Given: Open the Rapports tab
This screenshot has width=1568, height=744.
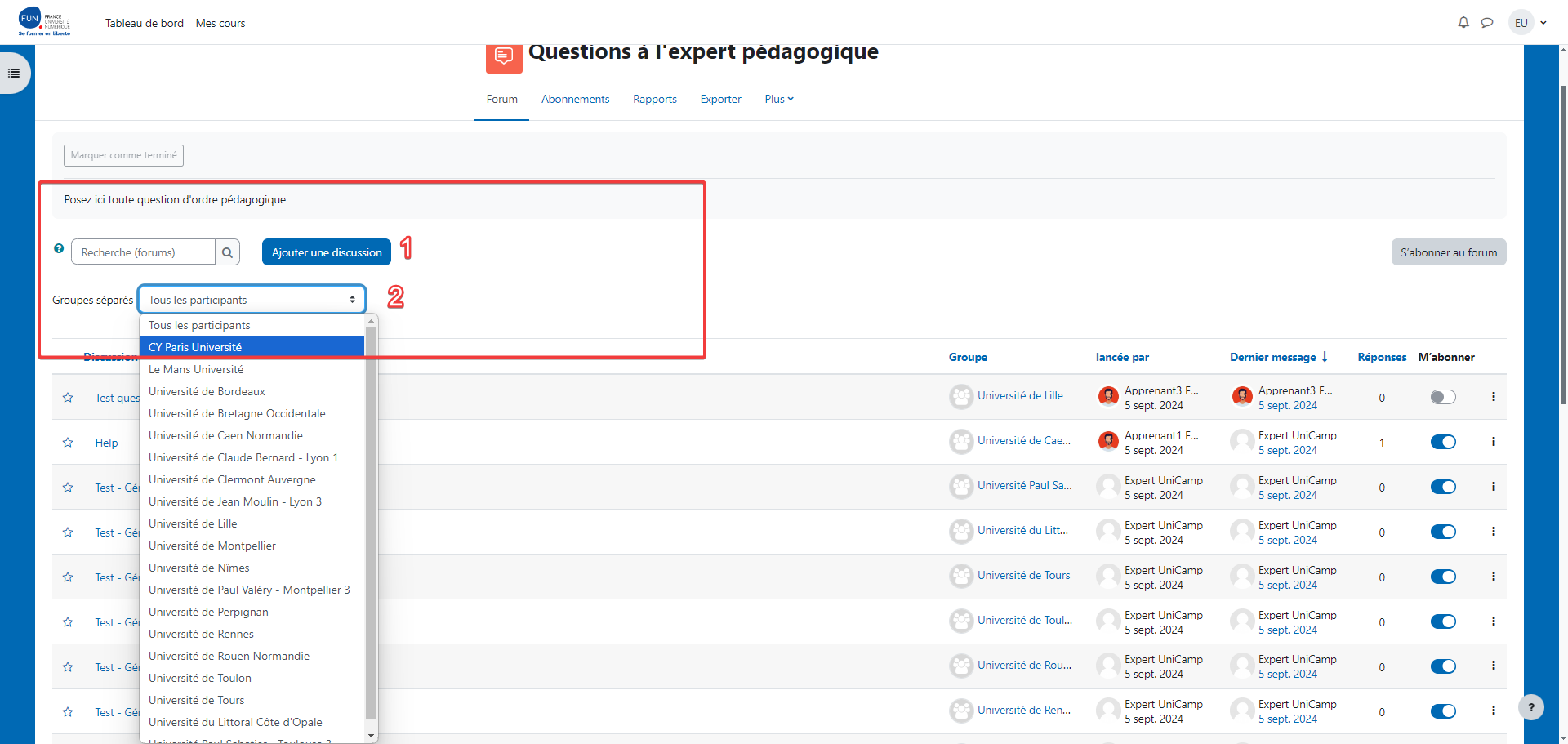Looking at the screenshot, I should click(x=655, y=99).
